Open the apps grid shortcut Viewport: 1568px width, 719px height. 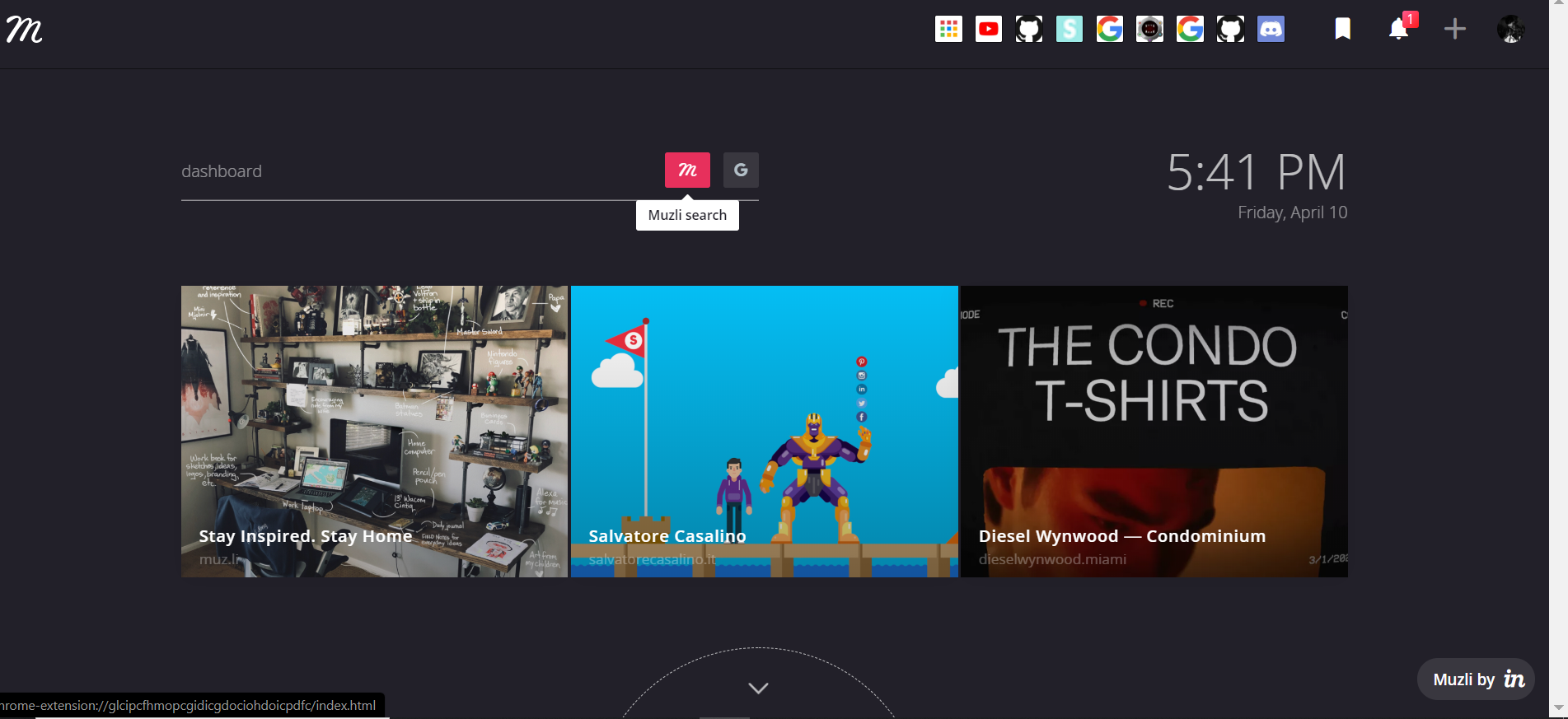coord(948,30)
